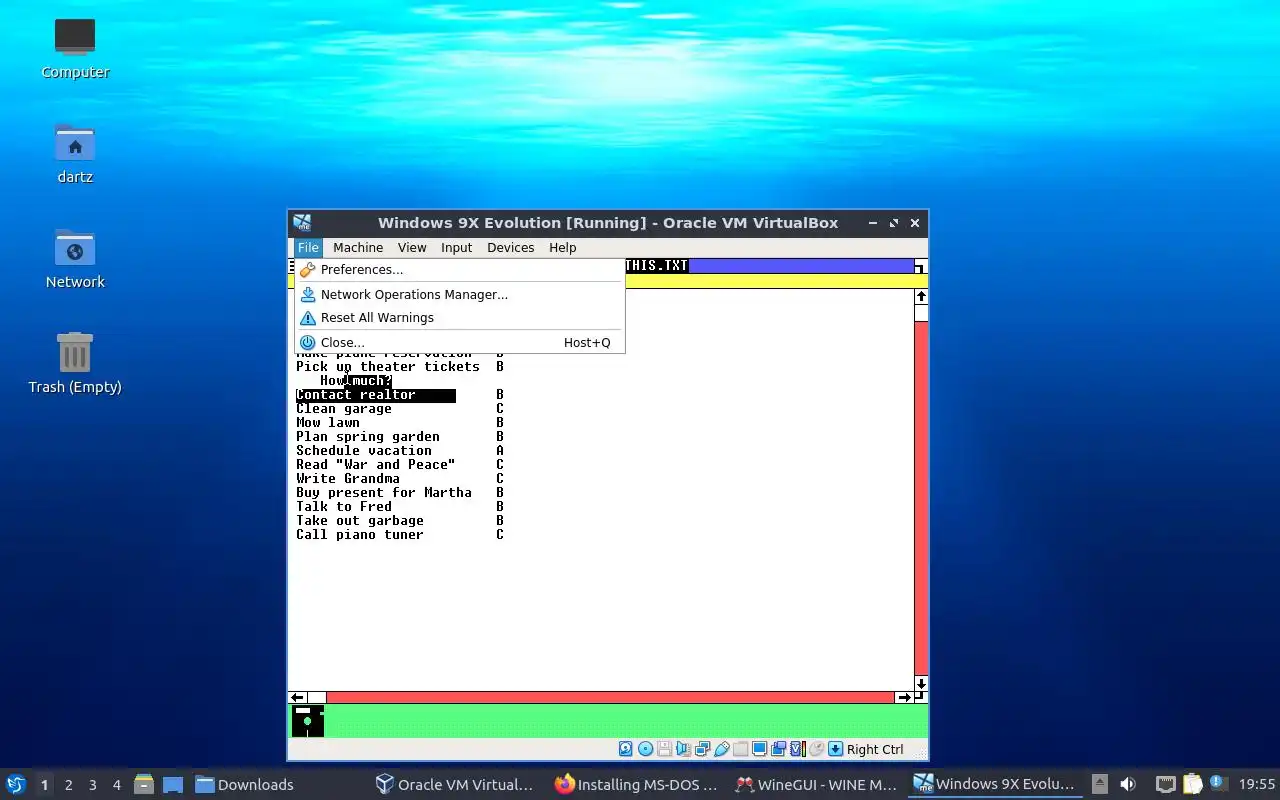
Task: Open the Downloads taskbar entry
Action: [x=244, y=785]
